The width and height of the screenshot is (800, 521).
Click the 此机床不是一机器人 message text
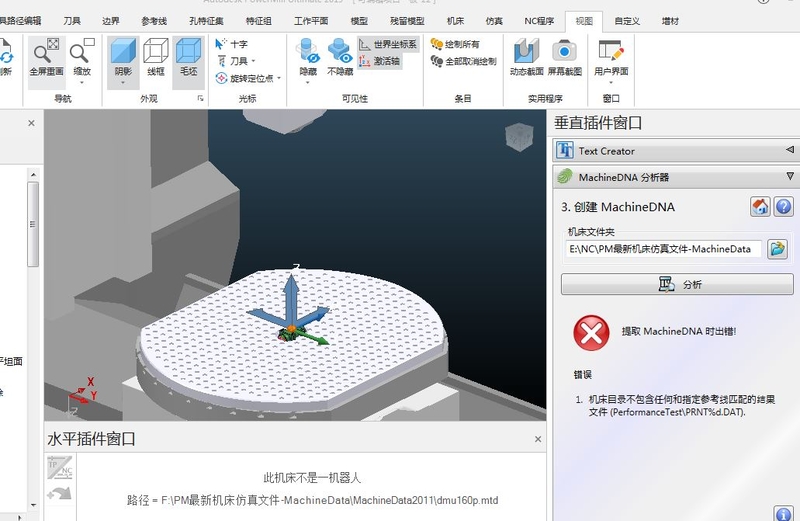312,478
